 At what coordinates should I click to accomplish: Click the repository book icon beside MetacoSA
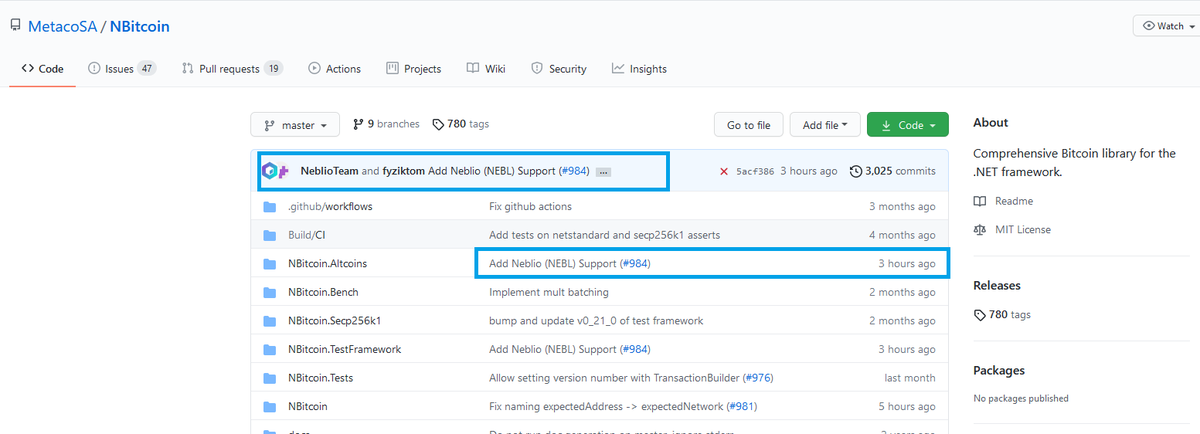click(x=16, y=27)
